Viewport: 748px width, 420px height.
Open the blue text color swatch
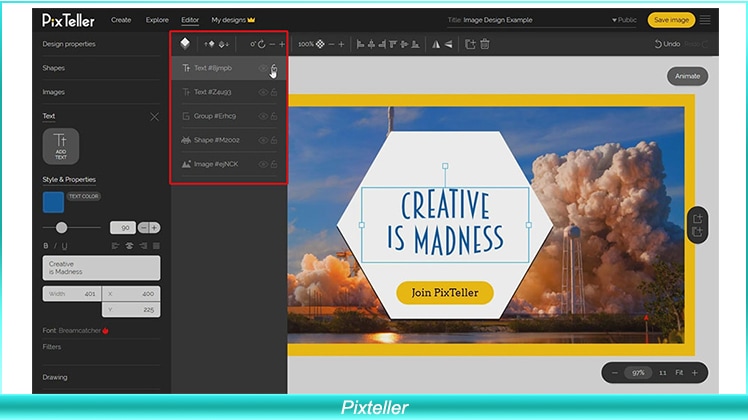coord(53,203)
